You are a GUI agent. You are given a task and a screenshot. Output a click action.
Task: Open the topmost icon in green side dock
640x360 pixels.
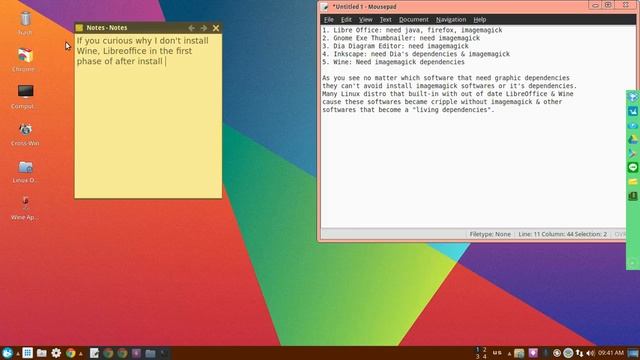[633, 97]
